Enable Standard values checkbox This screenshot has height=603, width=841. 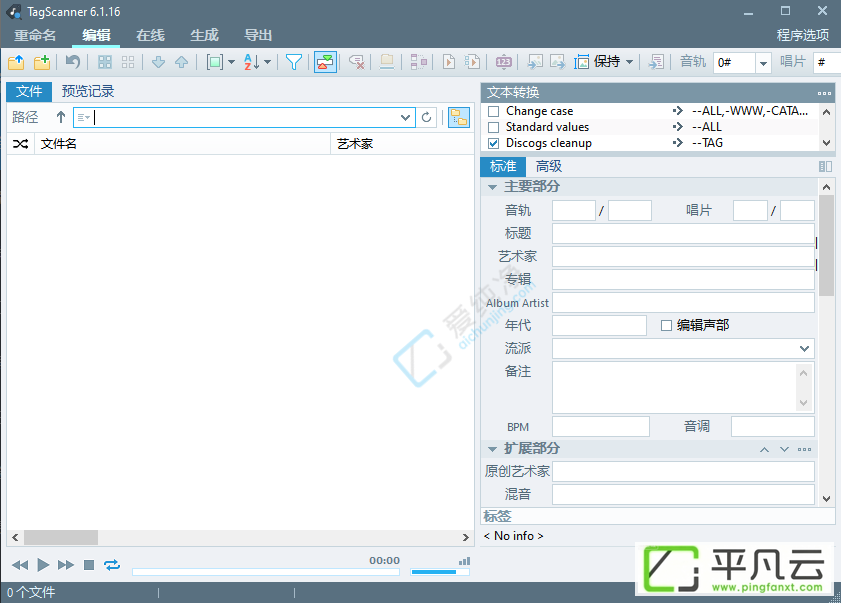[493, 128]
